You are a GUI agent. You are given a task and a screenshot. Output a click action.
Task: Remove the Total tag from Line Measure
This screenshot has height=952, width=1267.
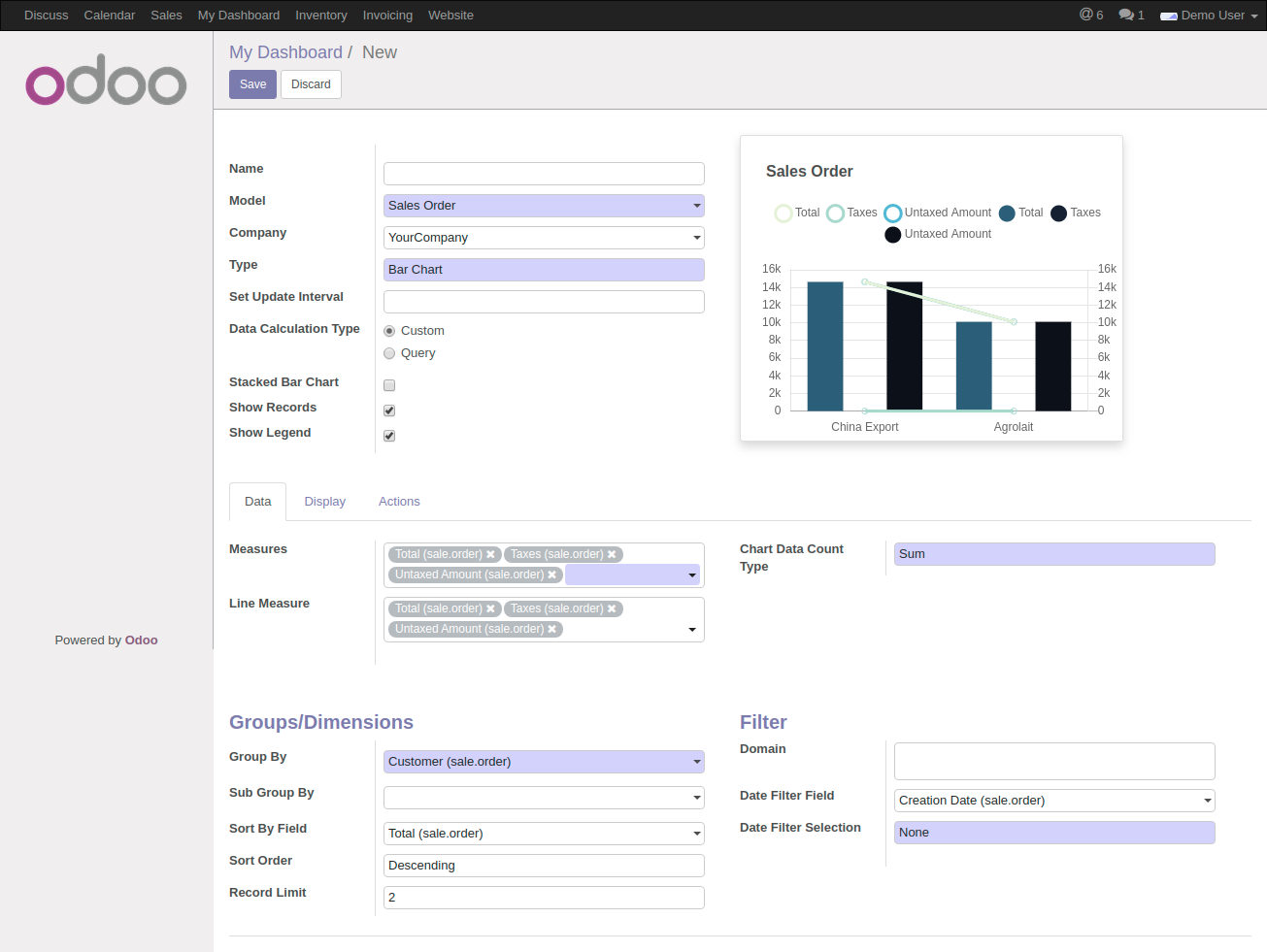(491, 608)
